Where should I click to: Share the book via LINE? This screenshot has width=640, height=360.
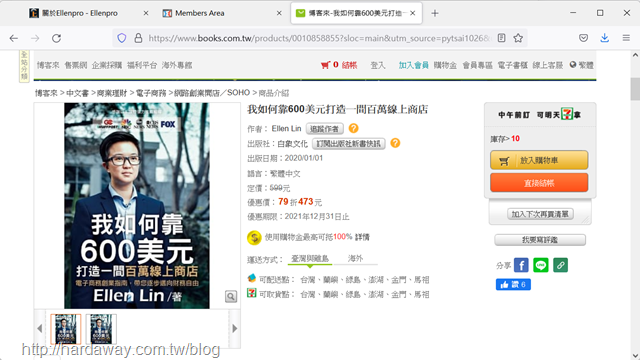541,265
